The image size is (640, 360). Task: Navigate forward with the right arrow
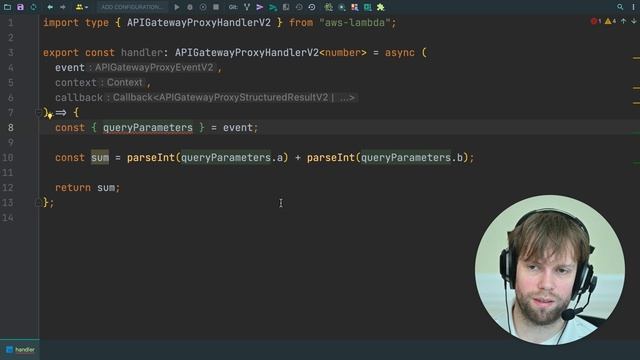[x=63, y=7]
